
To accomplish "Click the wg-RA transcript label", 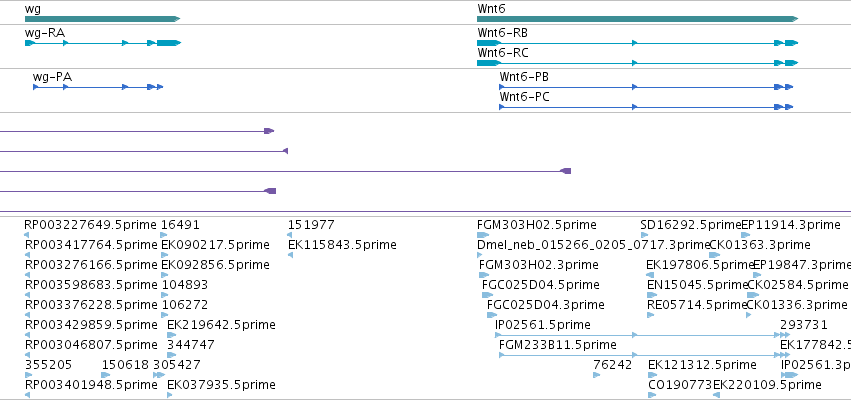I will click(x=45, y=33).
